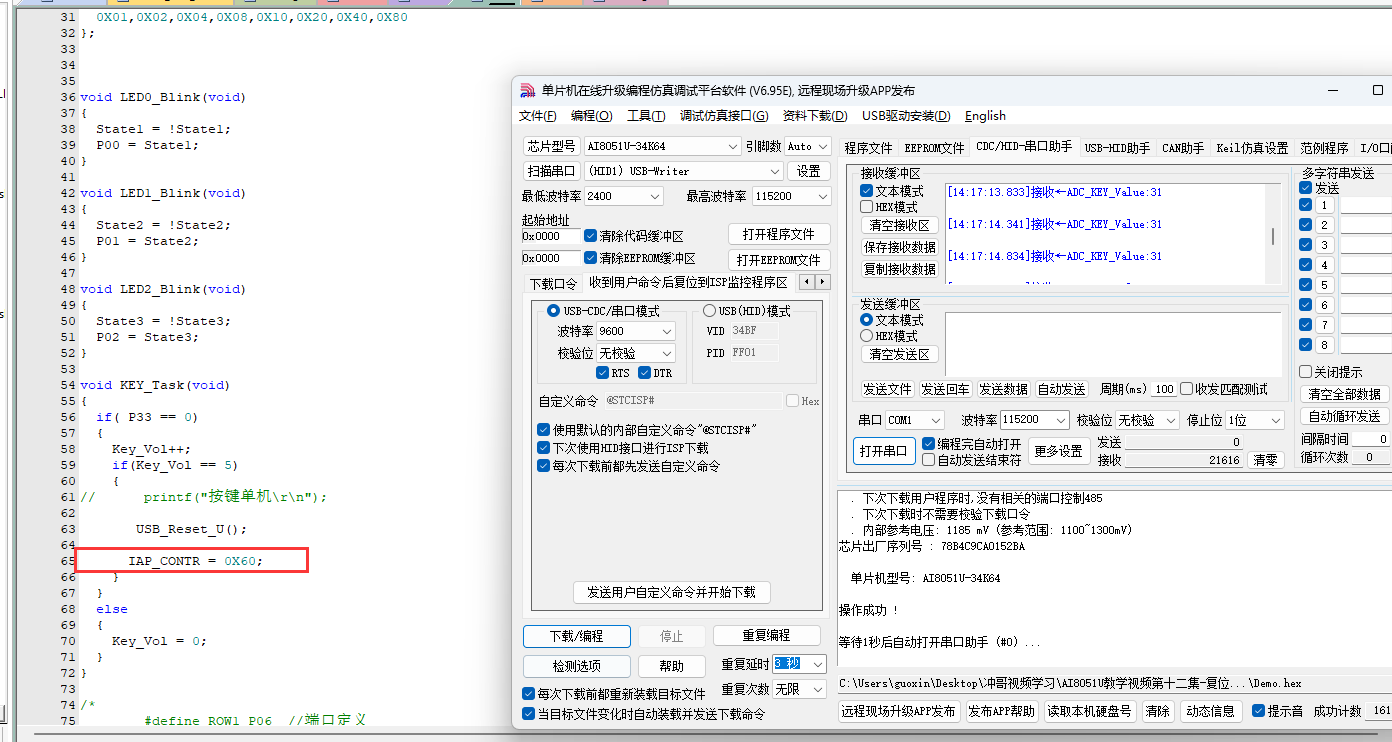The image size is (1392, 742).
Task: Enable 自动发送结束符 checkbox
Action: click(x=929, y=460)
